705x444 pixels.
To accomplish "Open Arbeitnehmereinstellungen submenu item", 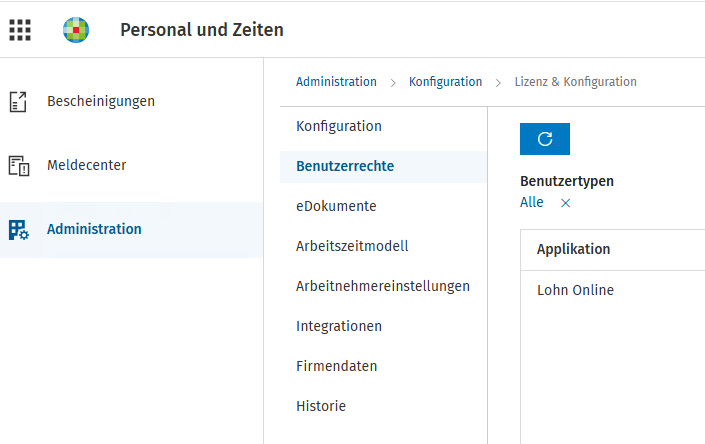I will (x=384, y=286).
